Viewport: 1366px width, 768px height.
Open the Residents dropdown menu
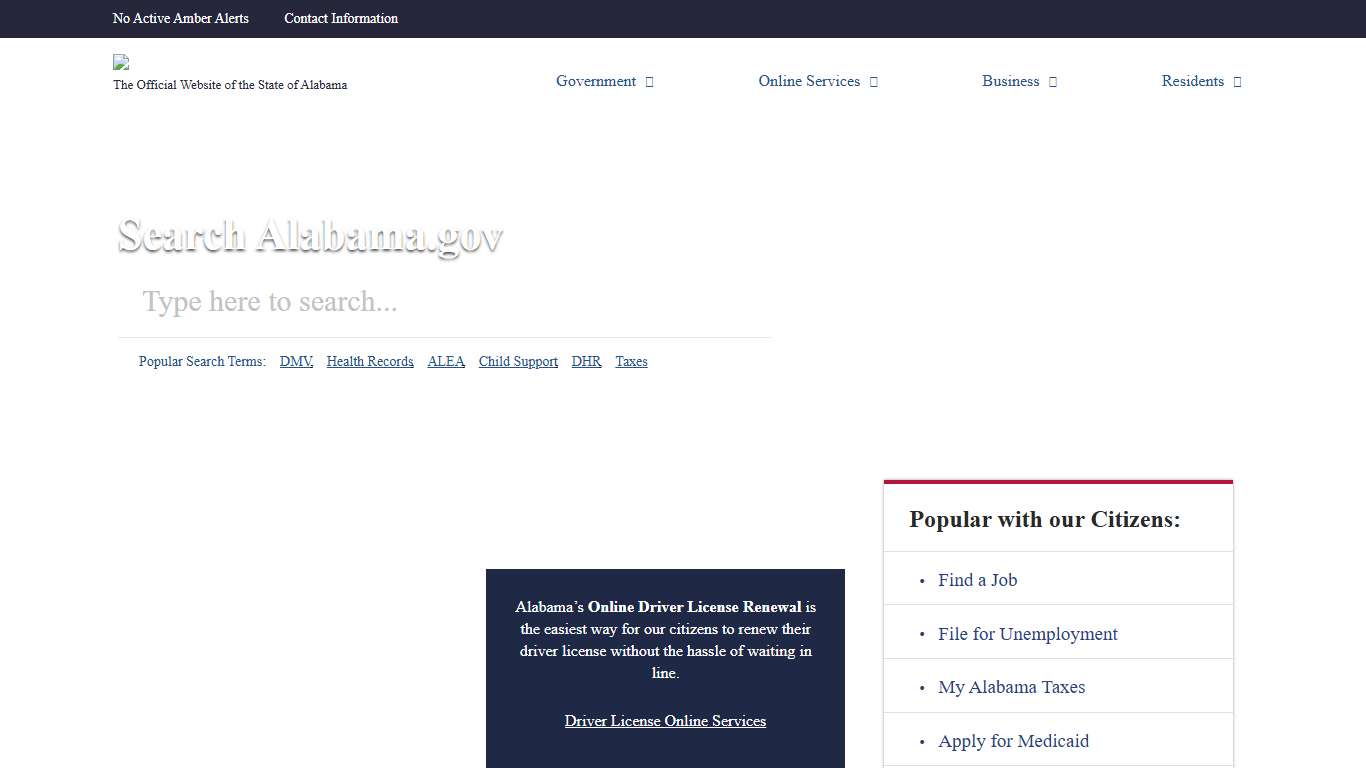point(1192,81)
